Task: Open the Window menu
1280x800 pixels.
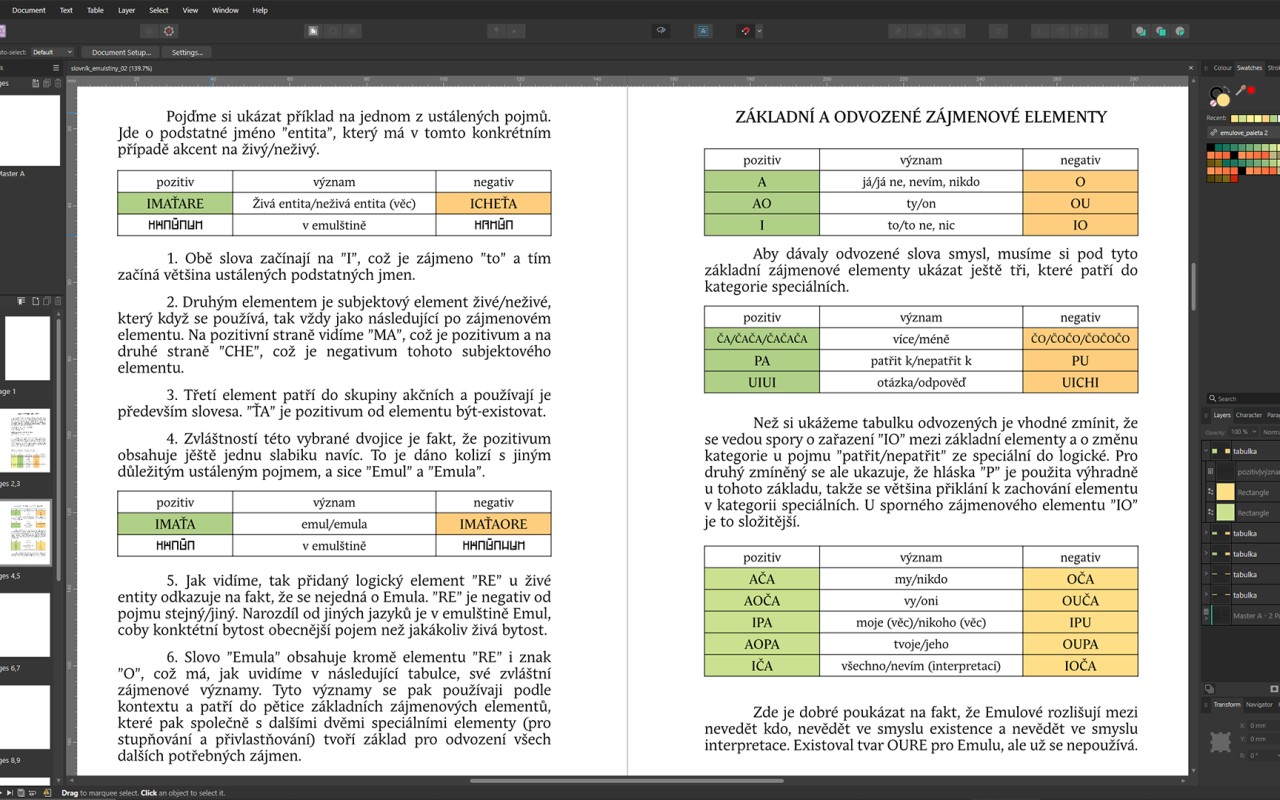Action: tap(225, 10)
